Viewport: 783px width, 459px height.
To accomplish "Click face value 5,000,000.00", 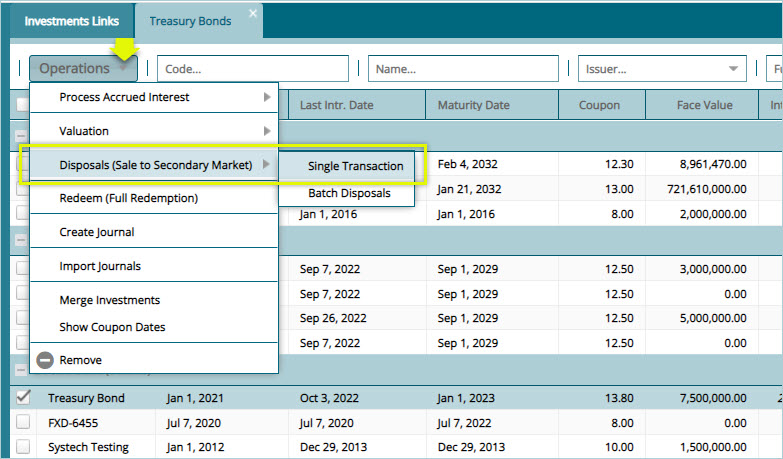I will tap(713, 318).
